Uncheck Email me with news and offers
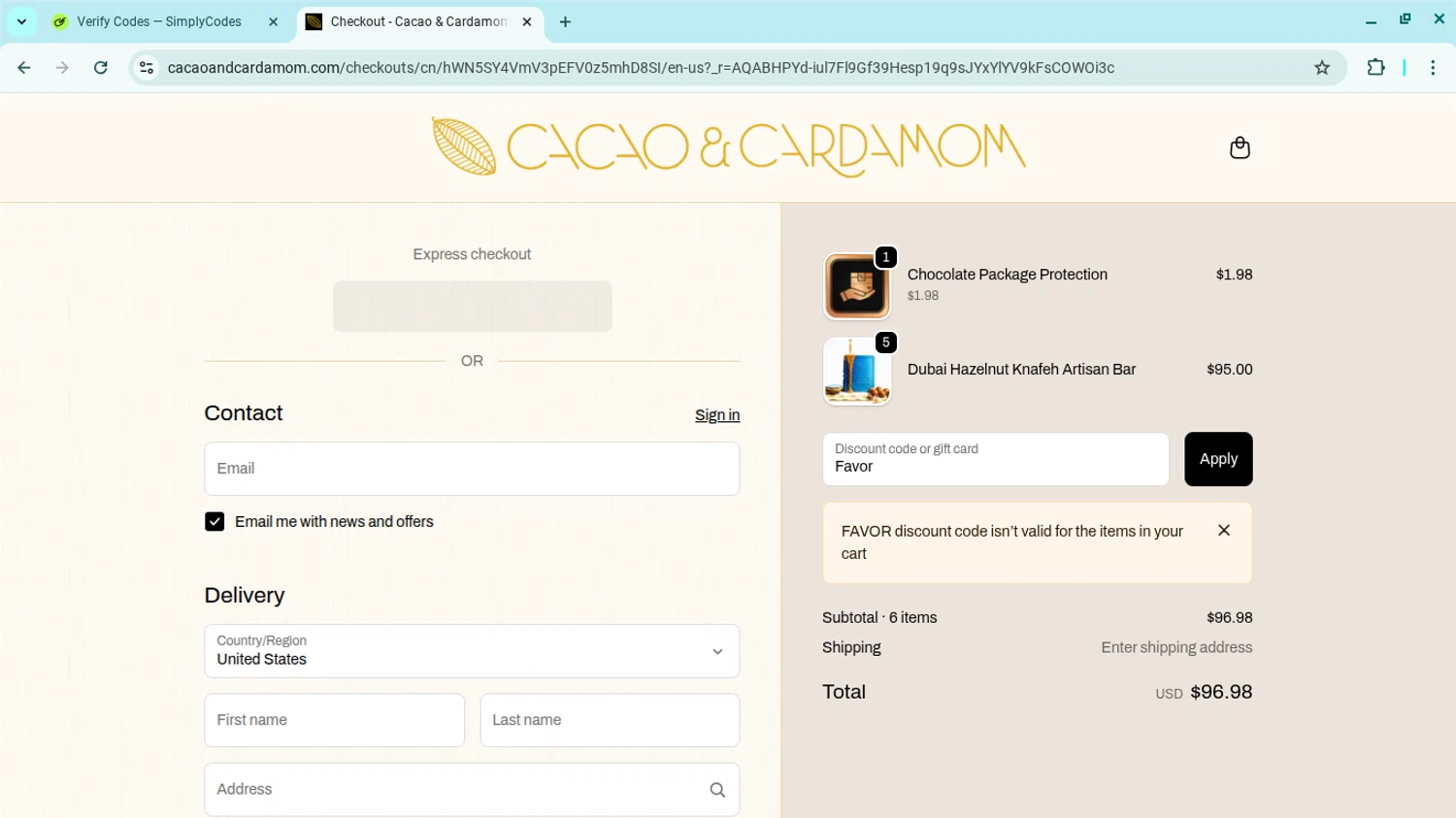The height and width of the screenshot is (818, 1456). pos(215,522)
